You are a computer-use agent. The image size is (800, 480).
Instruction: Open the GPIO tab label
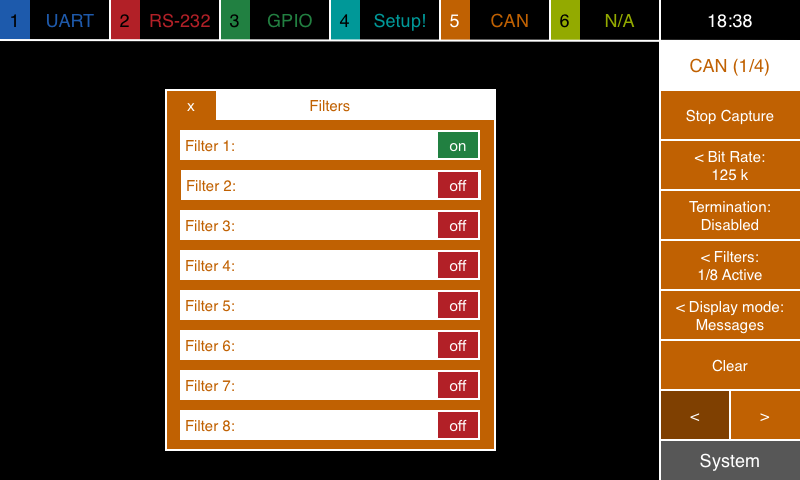(x=289, y=20)
